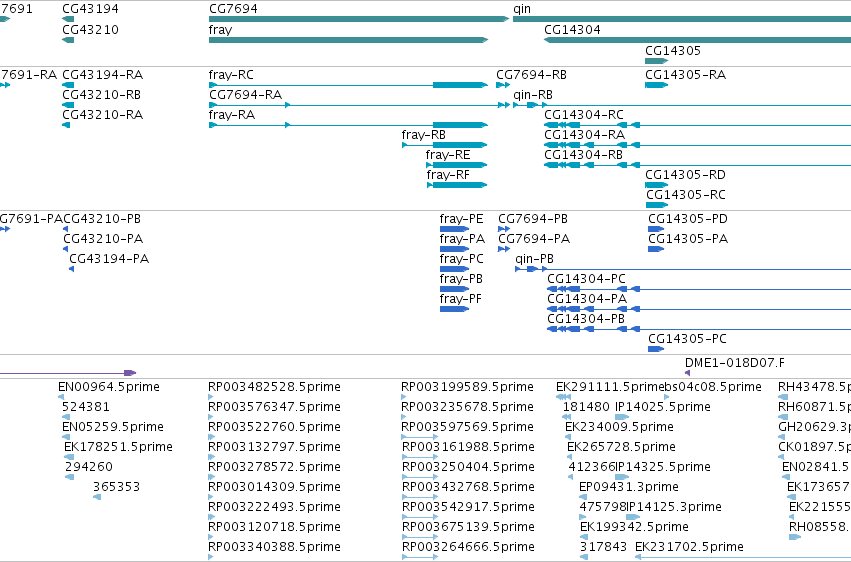Select the CG14305-PD protein label
Image resolution: width=851 pixels, height=562 pixels.
point(688,219)
